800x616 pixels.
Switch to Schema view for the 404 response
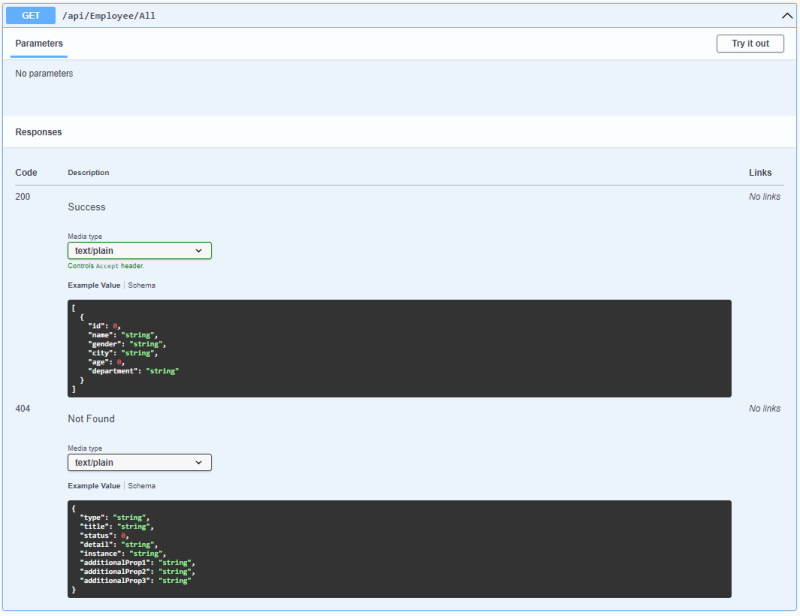click(x=141, y=485)
